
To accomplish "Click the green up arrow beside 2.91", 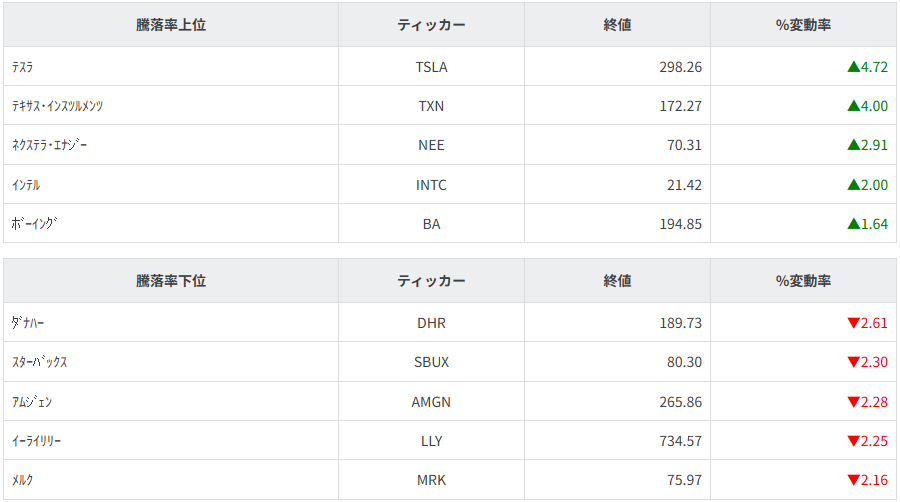I will (x=853, y=145).
